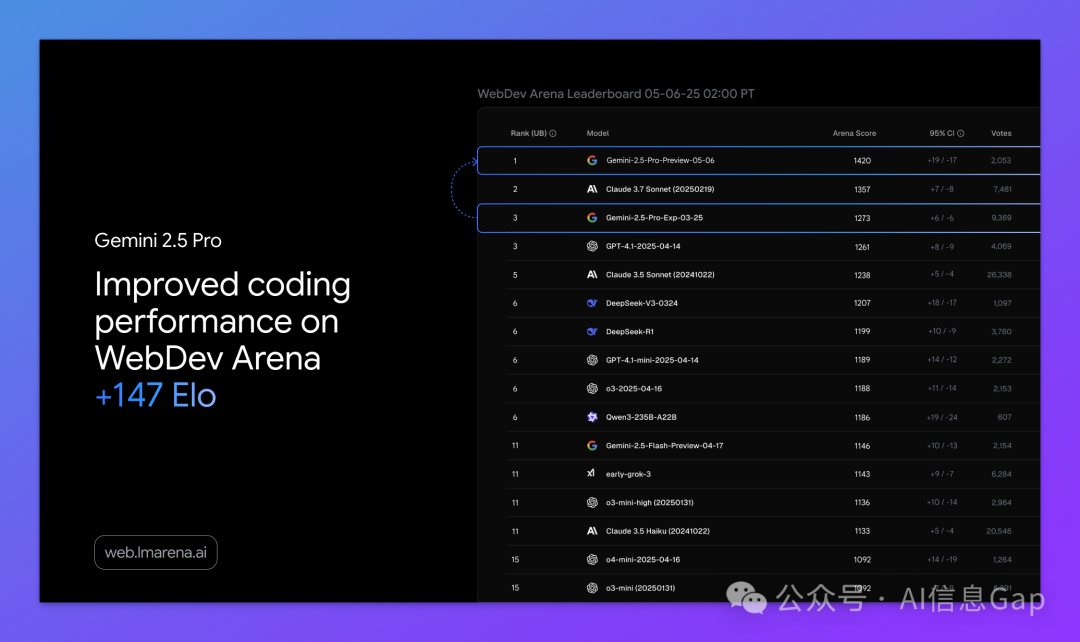Click the Qwen icon beside Qwen3-235B-A22B
The image size is (1080, 642).
click(592, 417)
